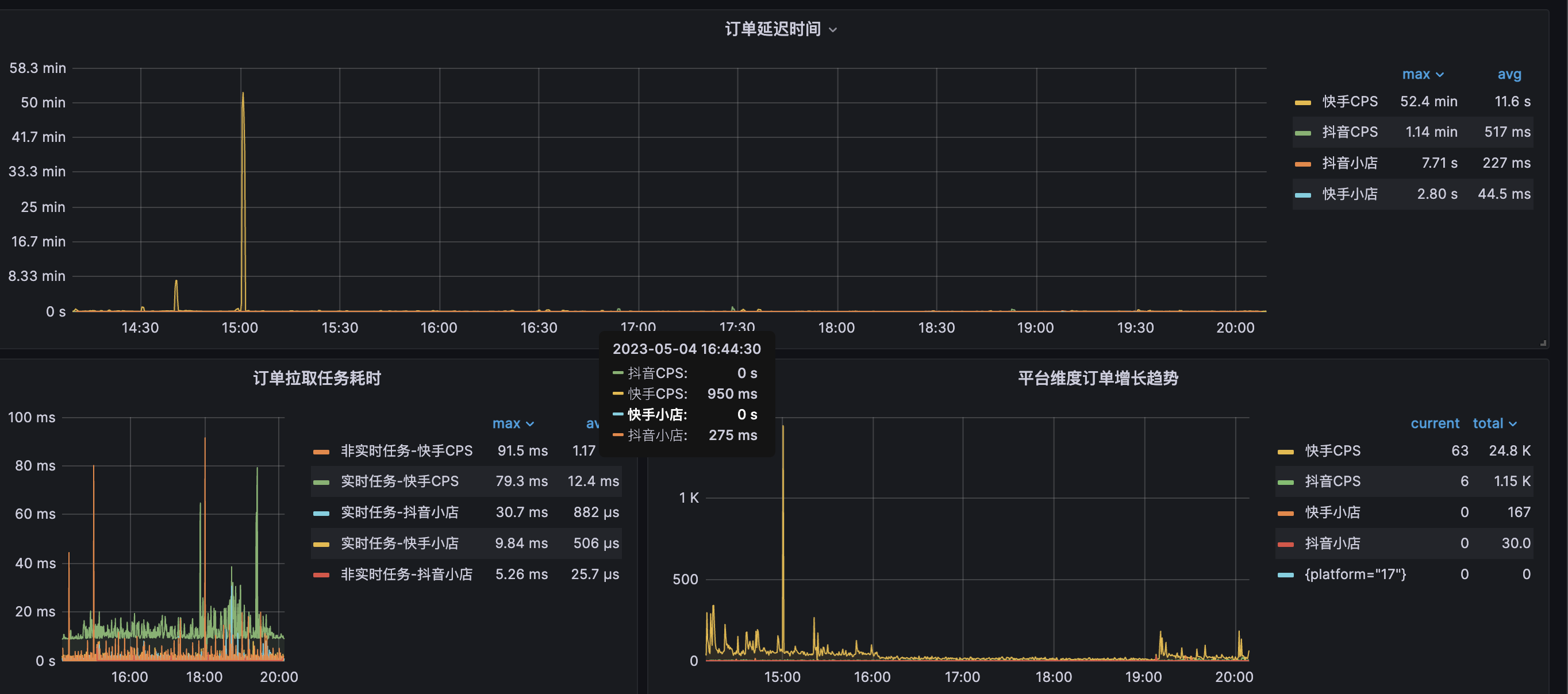Click the resize handle of the 订单延迟时间 panel
Image resolution: width=1568 pixels, height=694 pixels.
(x=1543, y=343)
